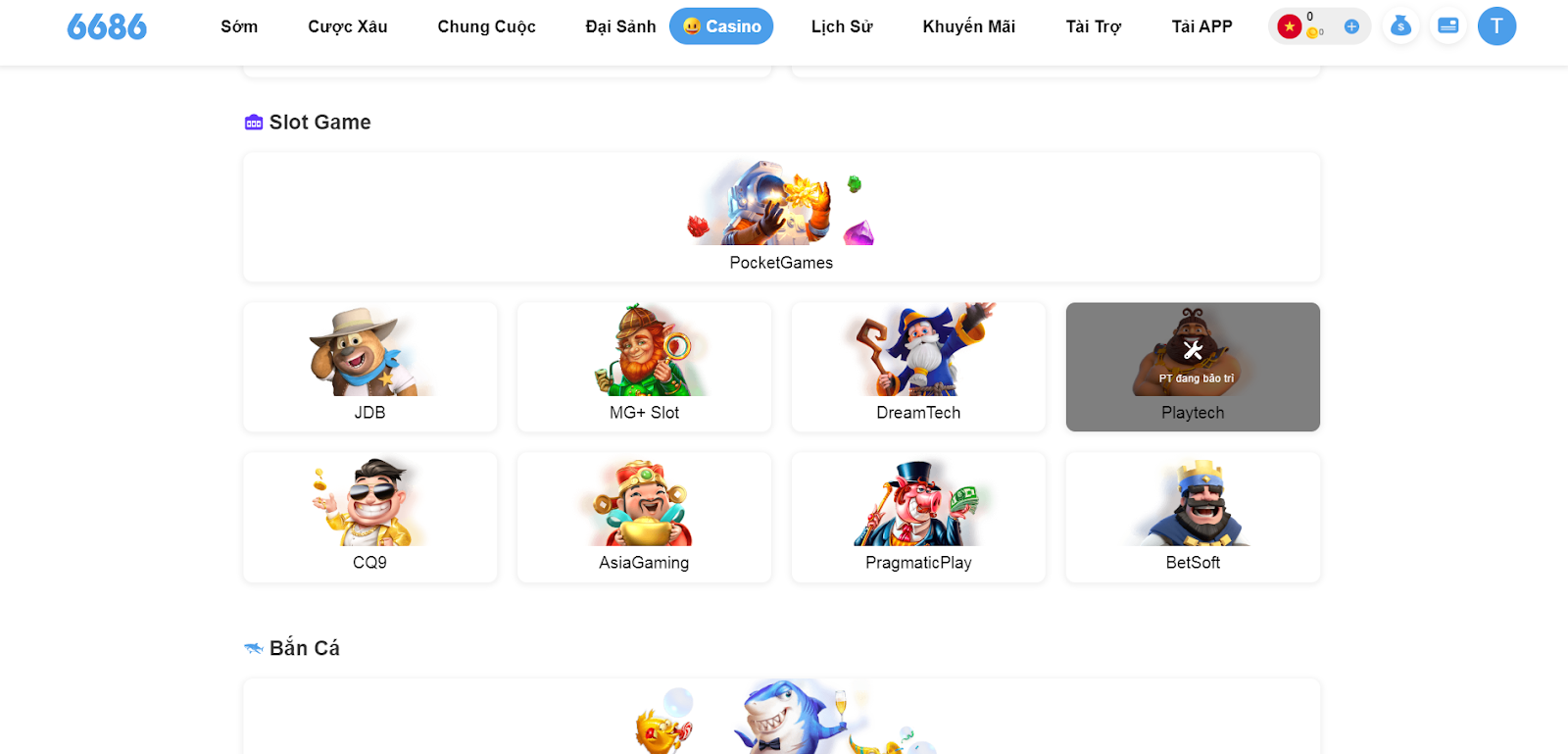Select the JDB slot provider card
1568x754 pixels.
369,367
